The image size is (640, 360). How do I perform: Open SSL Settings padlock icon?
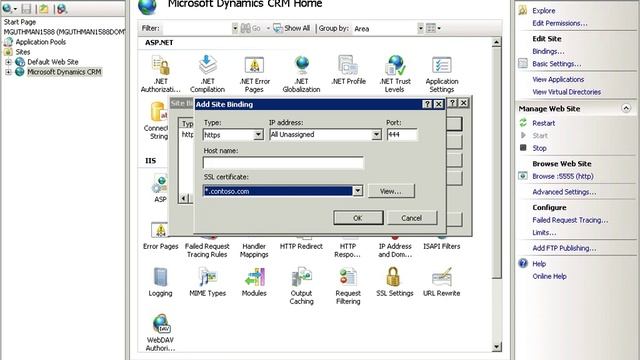pos(393,277)
